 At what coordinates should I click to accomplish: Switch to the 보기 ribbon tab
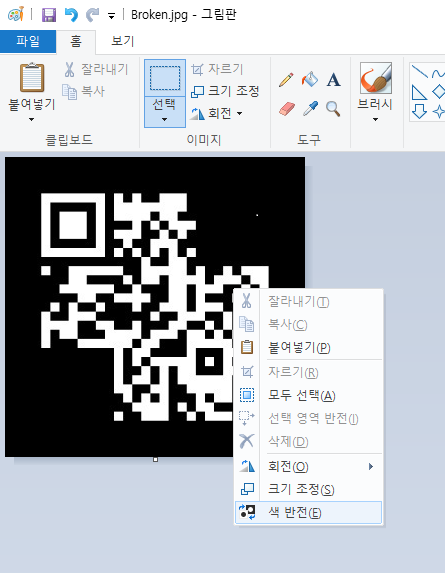[123, 41]
